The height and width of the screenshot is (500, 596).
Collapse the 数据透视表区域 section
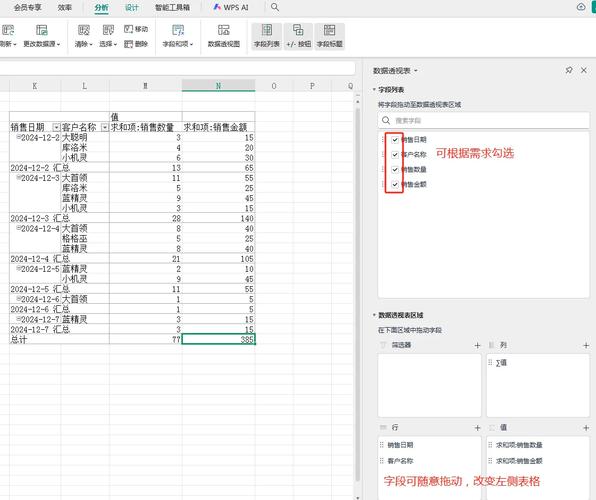pos(374,315)
